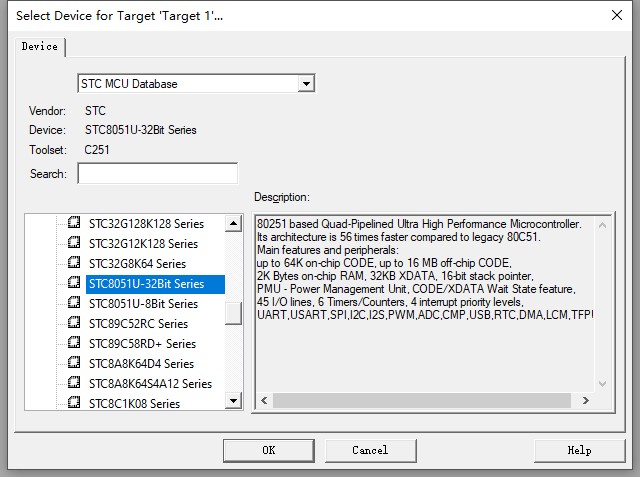Click description horizontal scroll left arrow
The image size is (640, 477).
[x=264, y=400]
